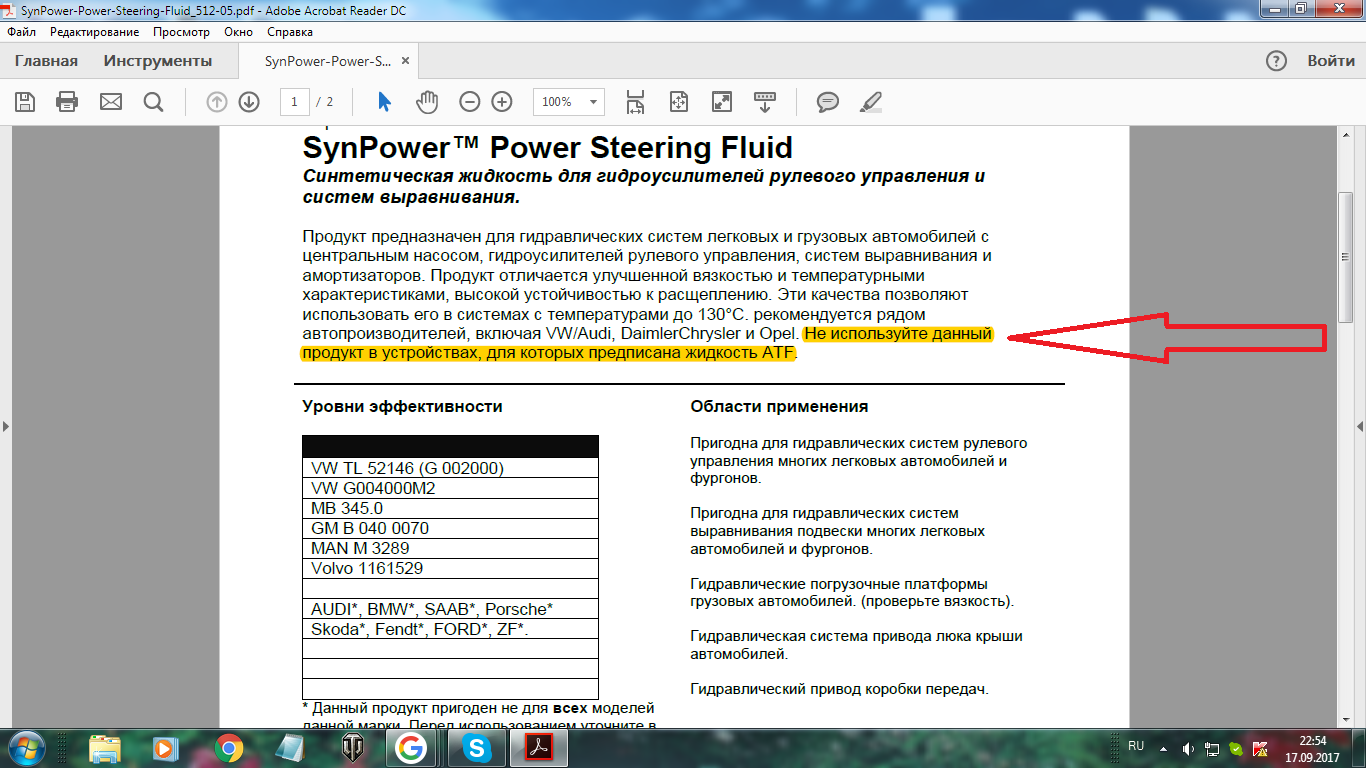Open Google Chrome from the taskbar
1366x768 pixels.
tap(229, 748)
